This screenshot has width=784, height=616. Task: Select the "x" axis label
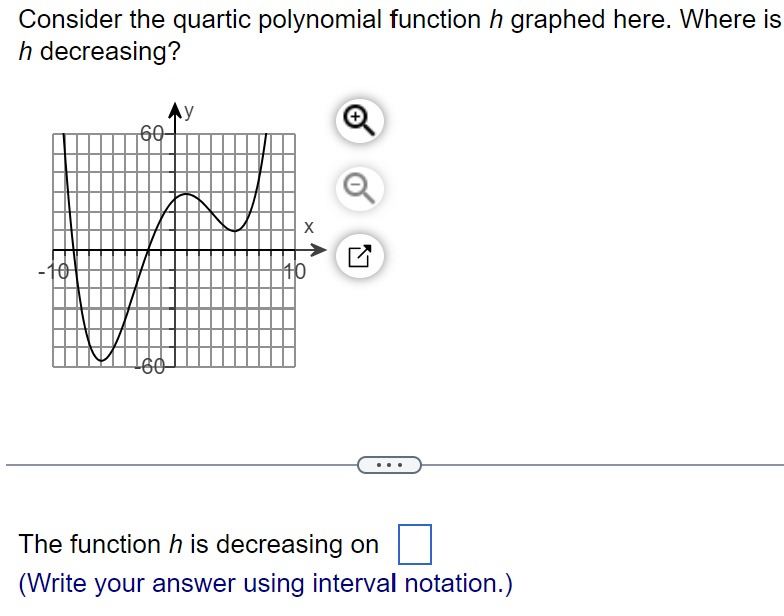[309, 227]
